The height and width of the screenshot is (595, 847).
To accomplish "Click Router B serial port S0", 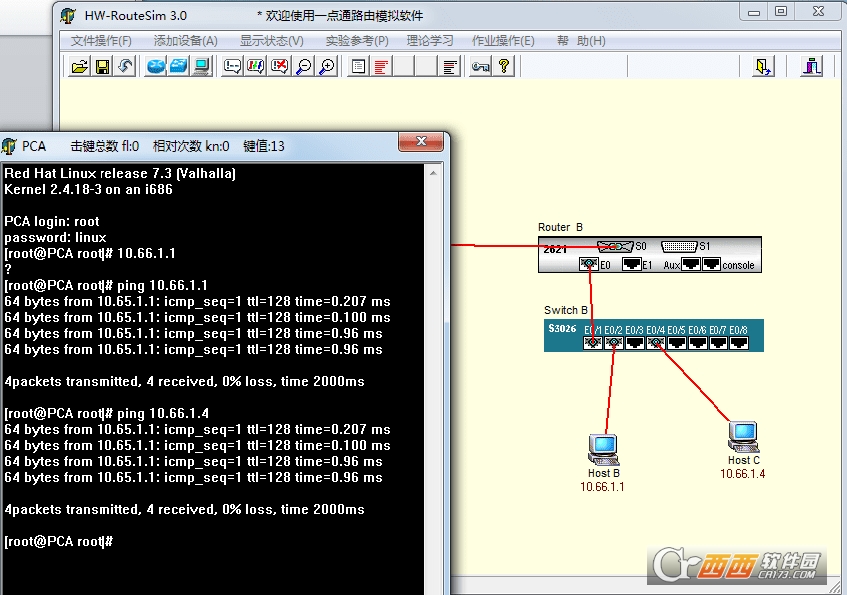I will point(615,246).
